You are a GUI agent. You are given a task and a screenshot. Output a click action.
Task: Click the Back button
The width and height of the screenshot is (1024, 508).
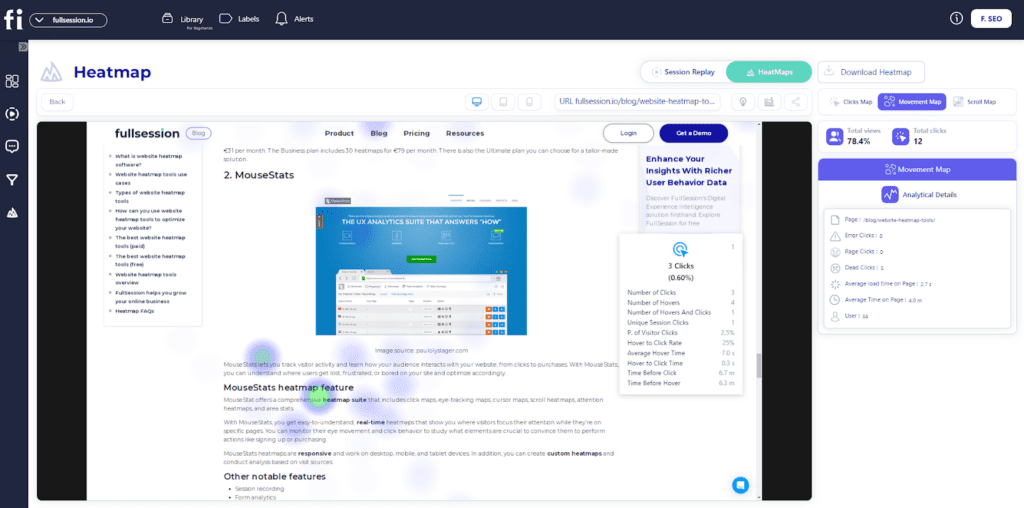pyautogui.click(x=57, y=102)
